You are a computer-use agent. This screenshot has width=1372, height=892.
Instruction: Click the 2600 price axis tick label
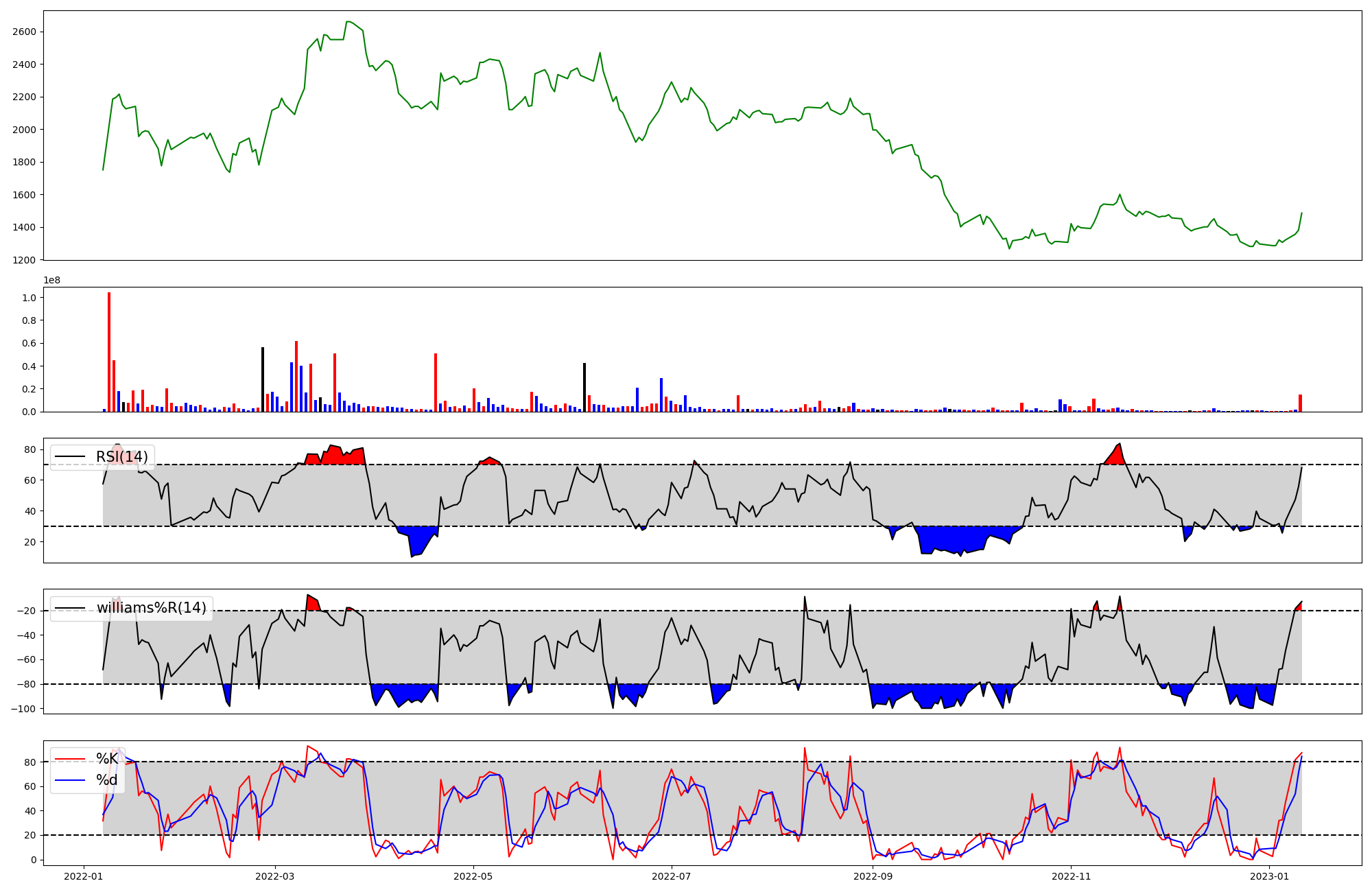25,32
